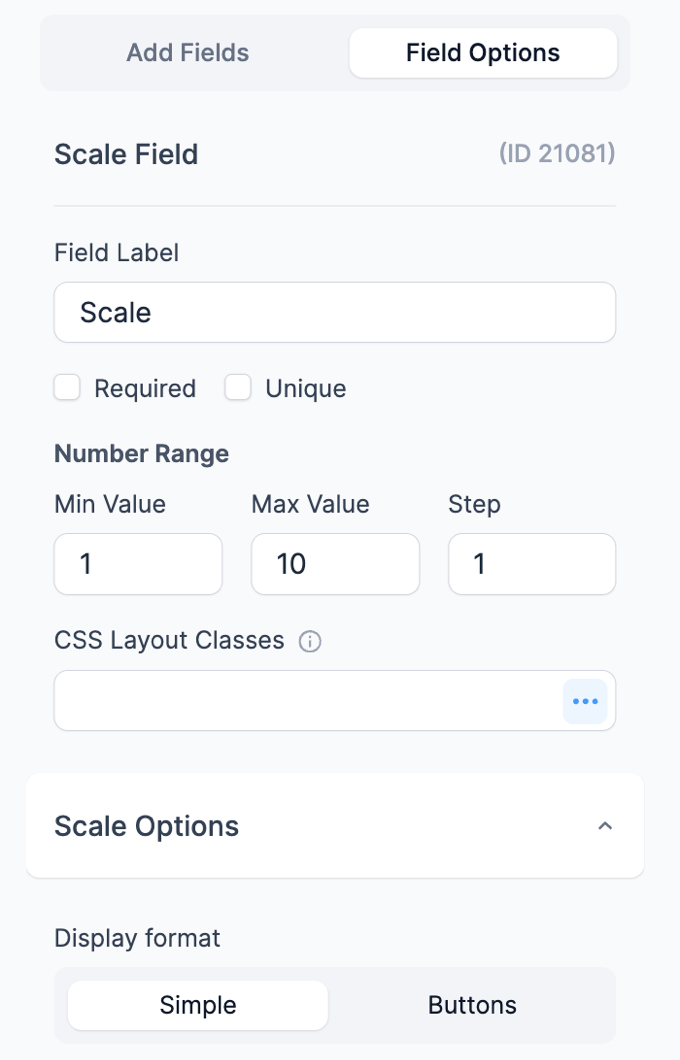Image resolution: width=680 pixels, height=1060 pixels.
Task: Open the CSS classes selector via ellipsis icon
Action: 585,701
